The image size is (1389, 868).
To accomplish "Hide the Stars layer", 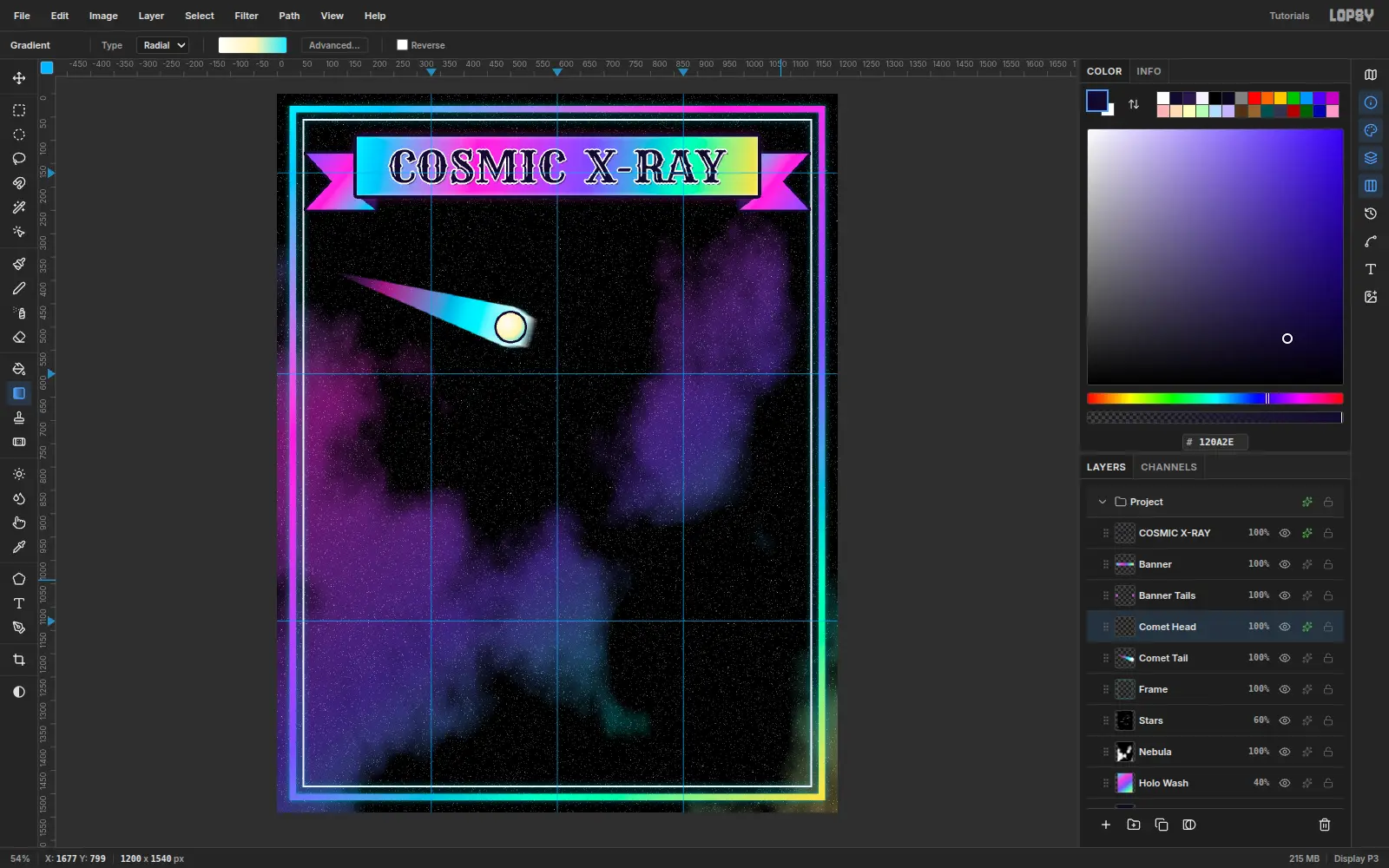I will coord(1285,720).
